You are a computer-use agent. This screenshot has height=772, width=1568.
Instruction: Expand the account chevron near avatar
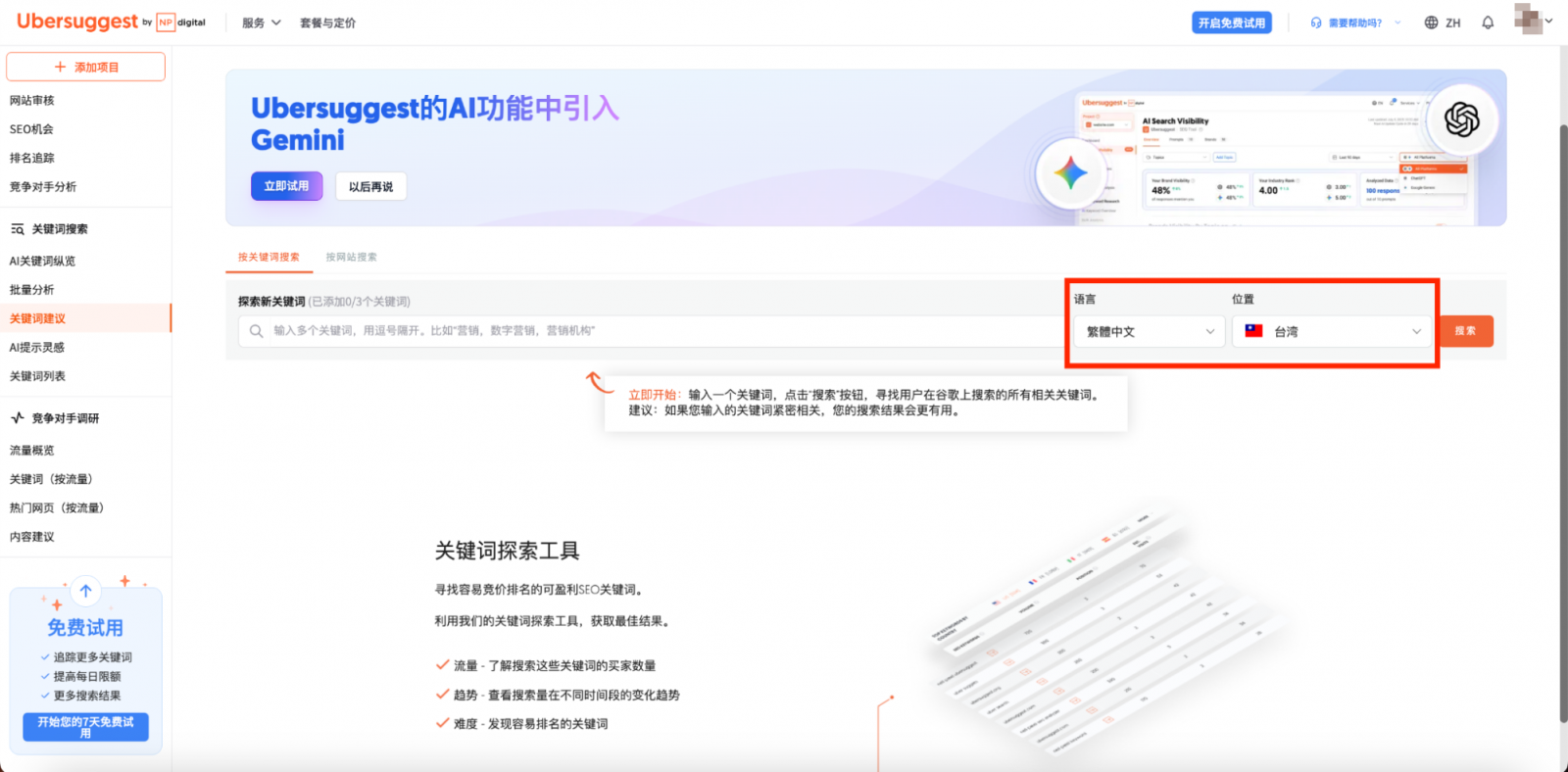(1549, 21)
